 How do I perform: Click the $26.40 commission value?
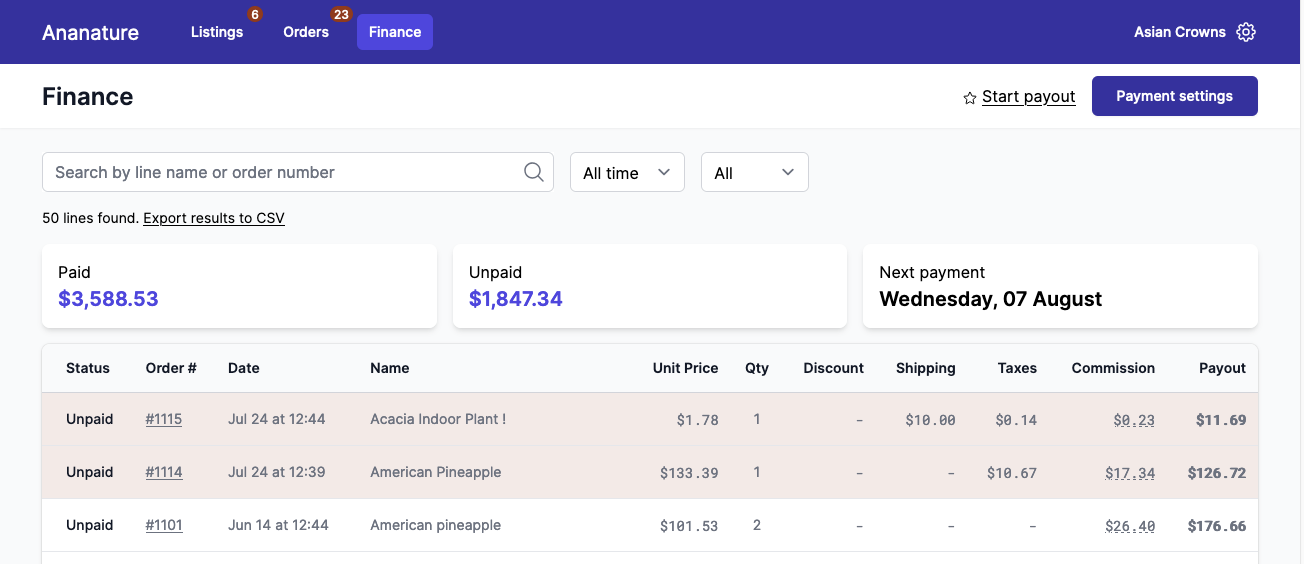(1130, 526)
